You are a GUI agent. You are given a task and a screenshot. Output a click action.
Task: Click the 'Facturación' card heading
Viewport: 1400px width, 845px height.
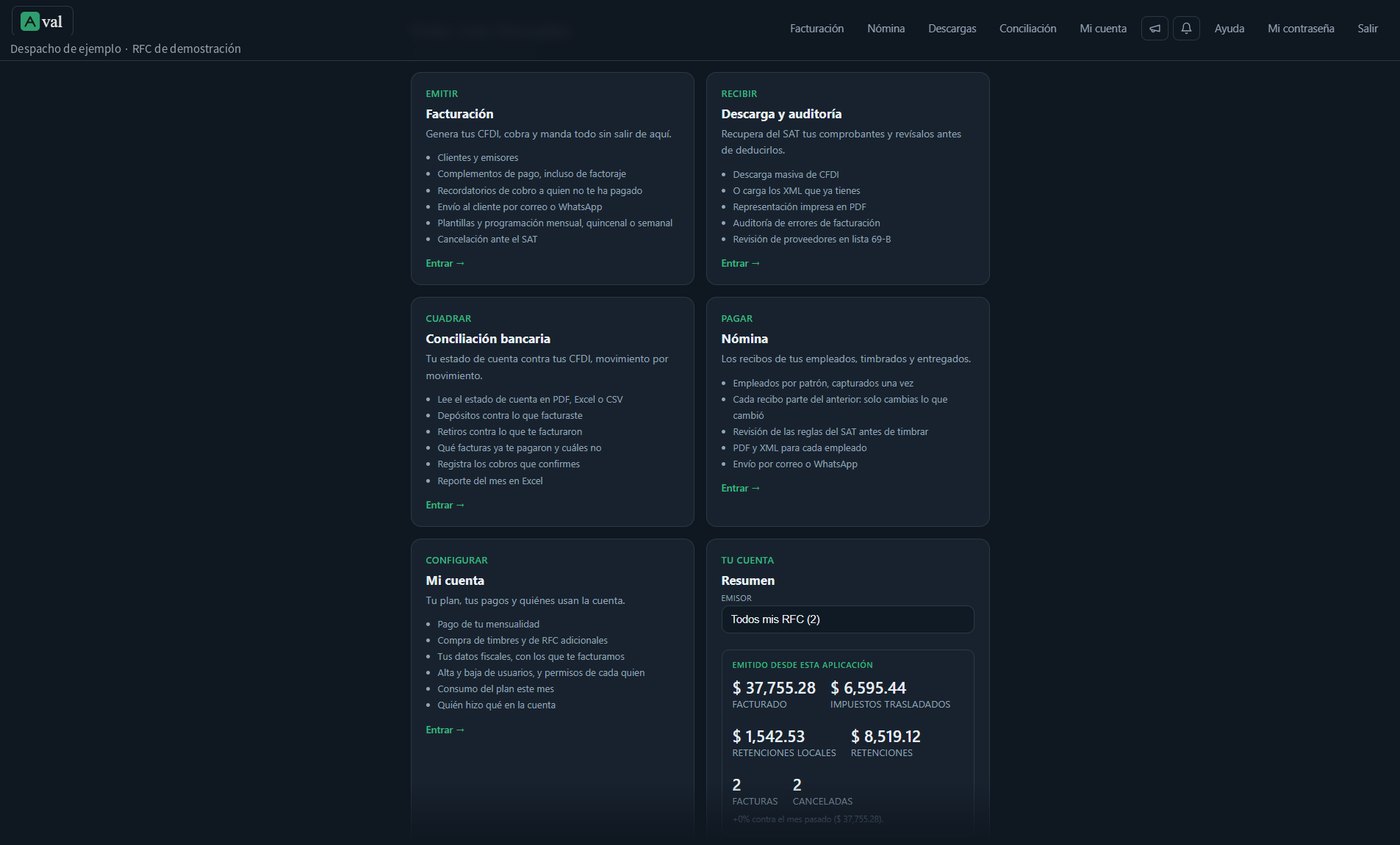(459, 114)
